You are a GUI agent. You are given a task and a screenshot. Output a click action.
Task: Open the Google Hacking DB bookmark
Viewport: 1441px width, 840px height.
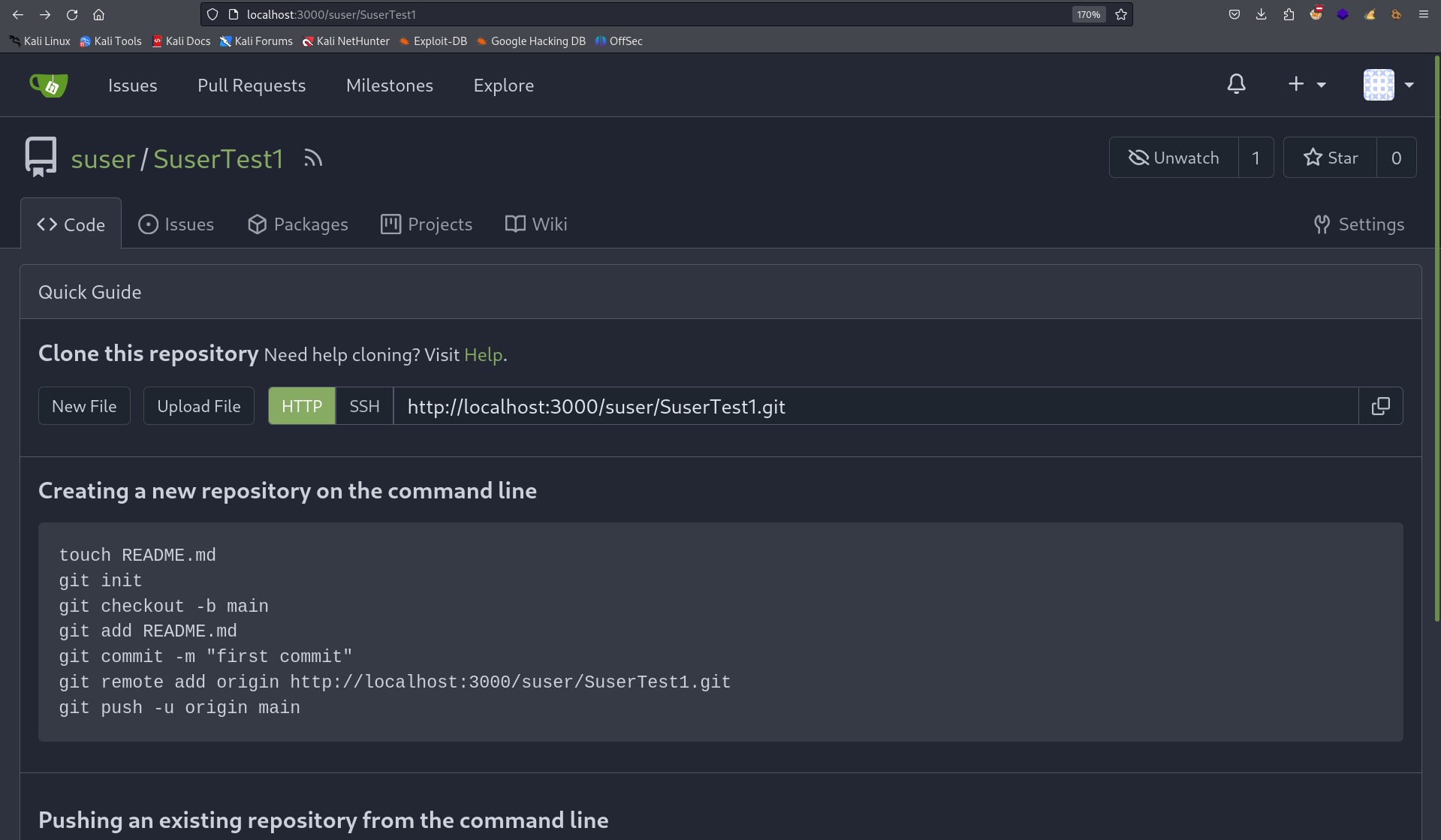531,41
